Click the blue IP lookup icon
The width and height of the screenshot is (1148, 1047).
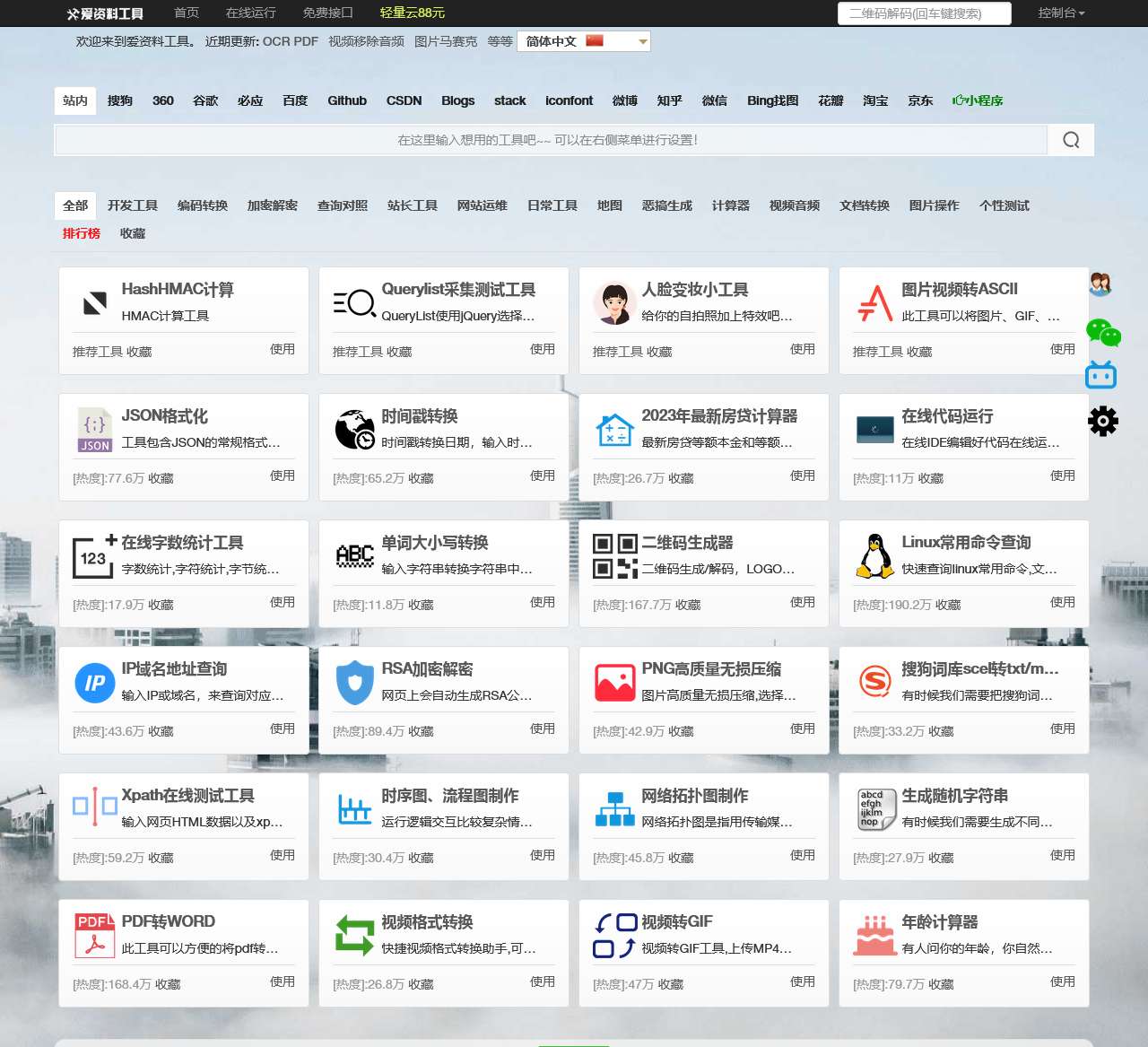[x=95, y=683]
